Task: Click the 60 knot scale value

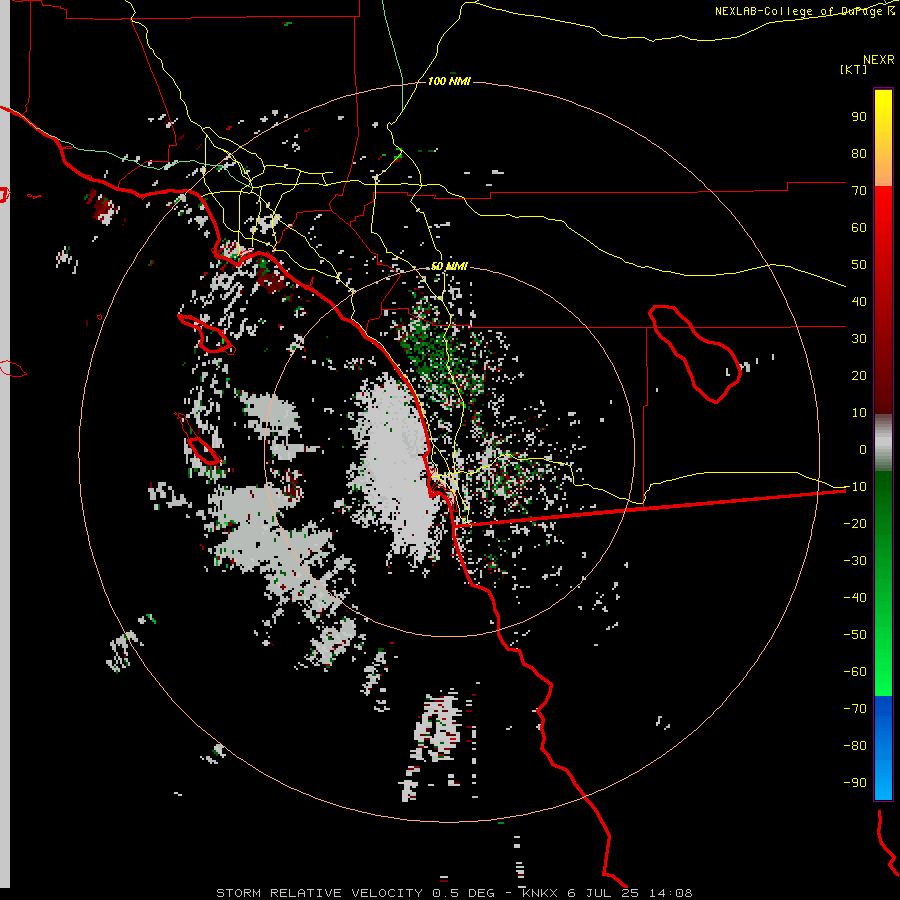Action: [x=859, y=228]
